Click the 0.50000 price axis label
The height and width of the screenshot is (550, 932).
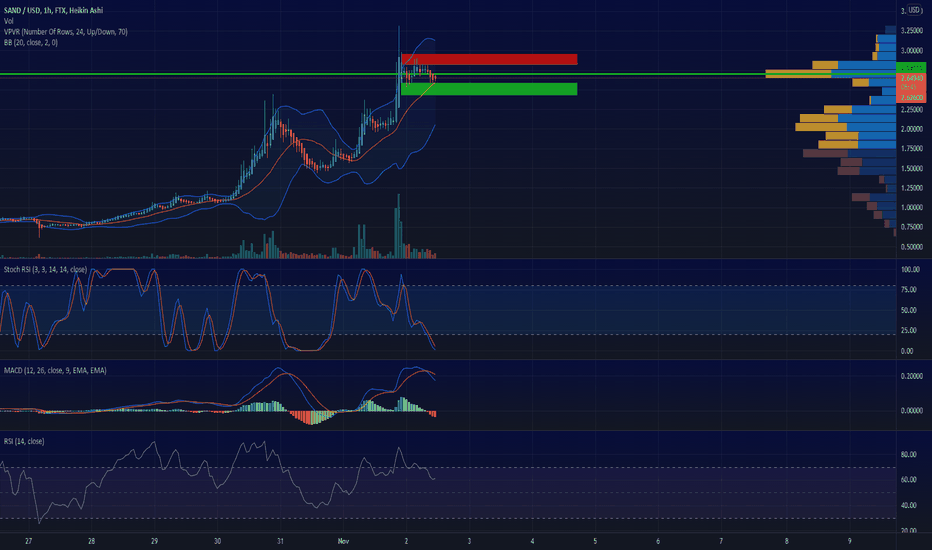(912, 247)
